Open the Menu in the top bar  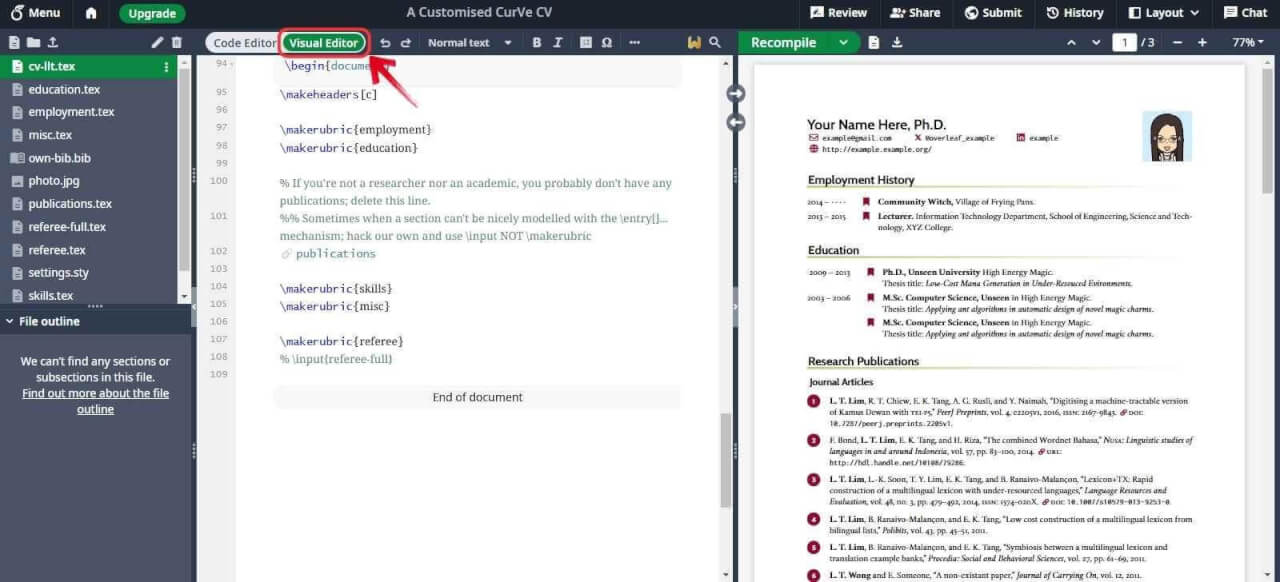[36, 13]
